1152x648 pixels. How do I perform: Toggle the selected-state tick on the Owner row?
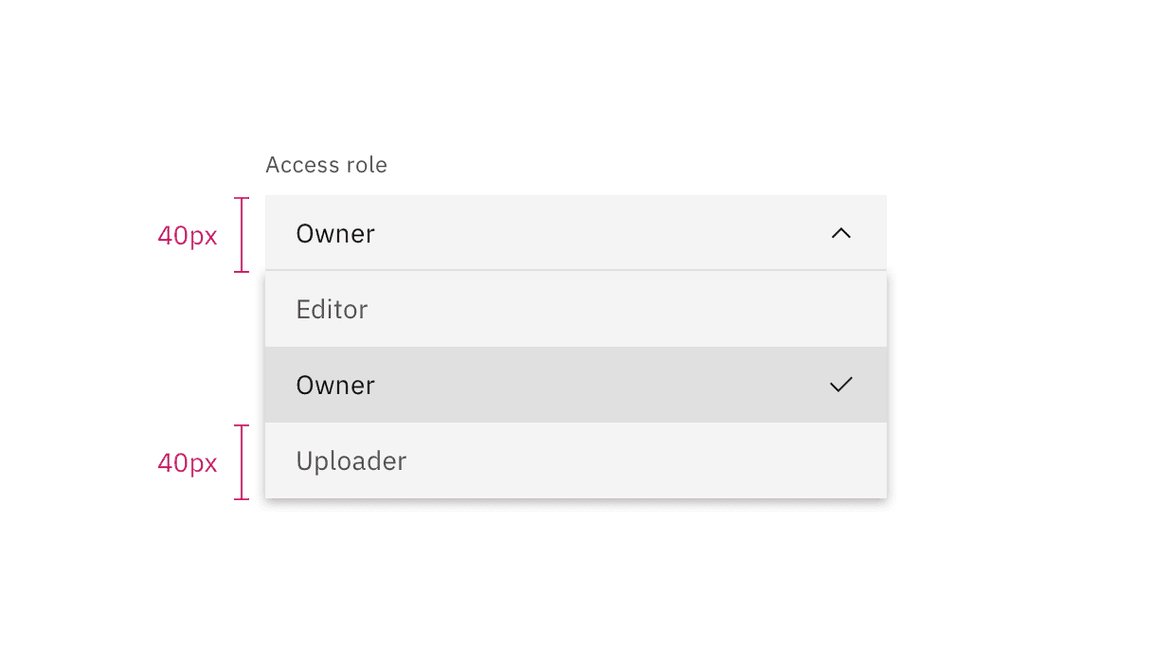click(x=841, y=385)
